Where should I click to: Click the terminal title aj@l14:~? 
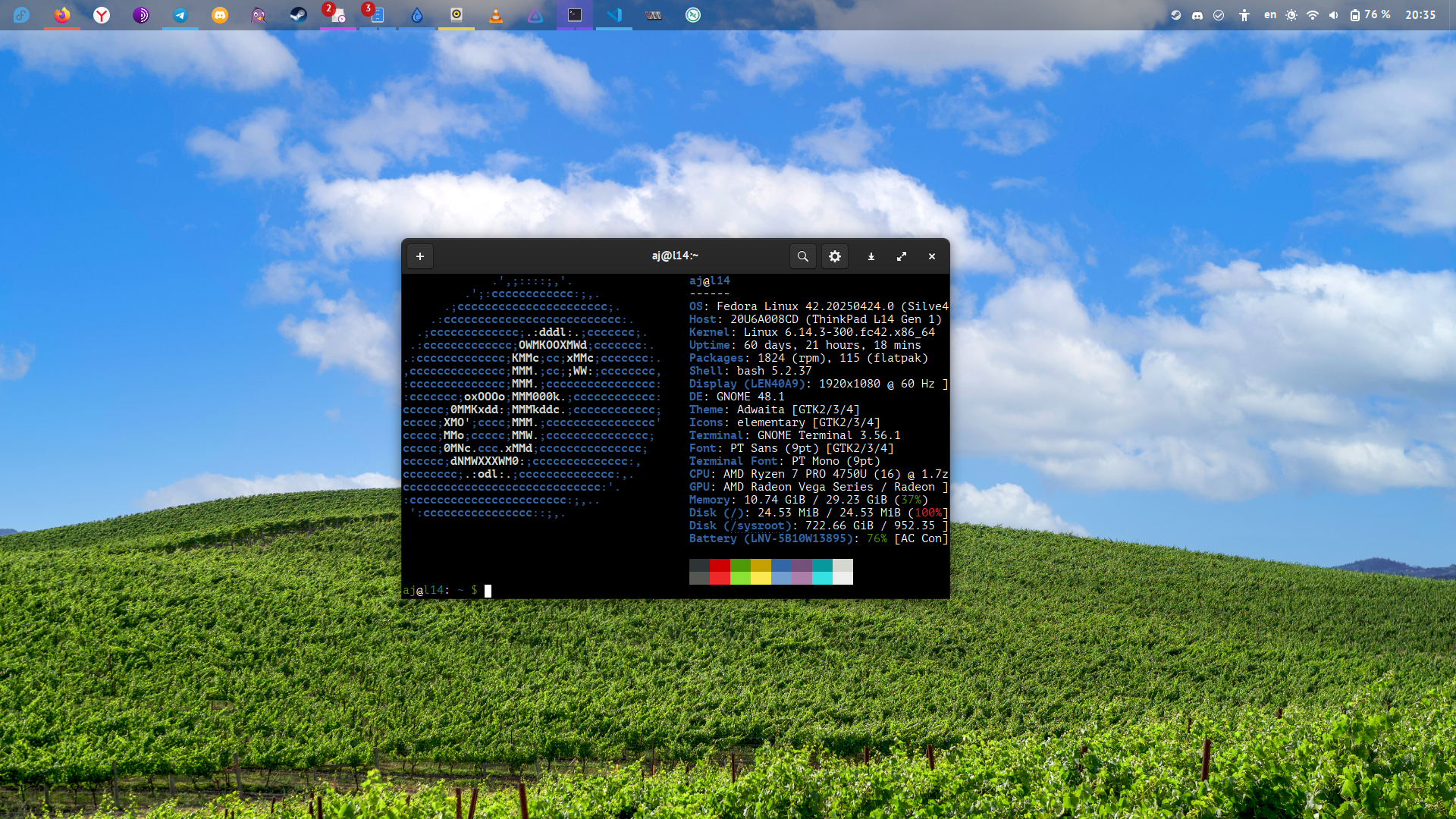675,256
